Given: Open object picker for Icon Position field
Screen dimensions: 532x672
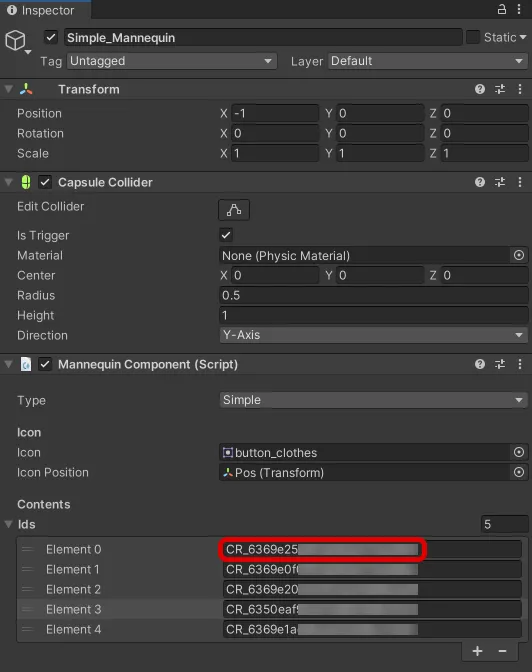Looking at the screenshot, I should tap(519, 472).
